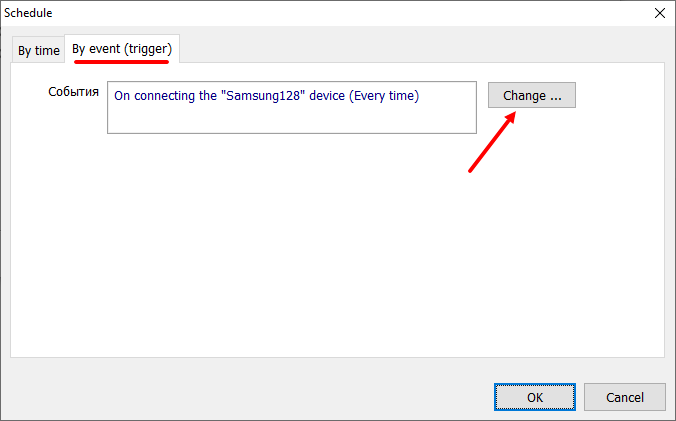Click the blank area below event text inside box
The width and height of the screenshot is (676, 421).
tap(290, 118)
